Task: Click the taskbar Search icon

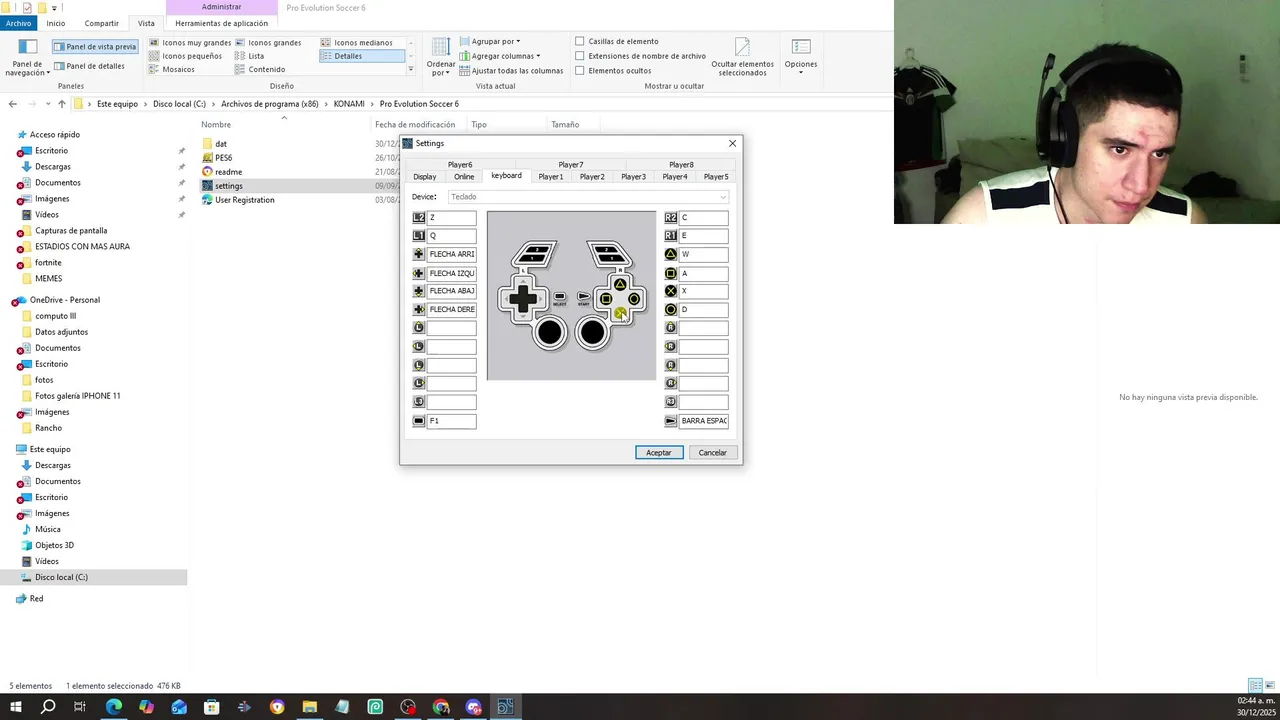Action: click(48, 707)
